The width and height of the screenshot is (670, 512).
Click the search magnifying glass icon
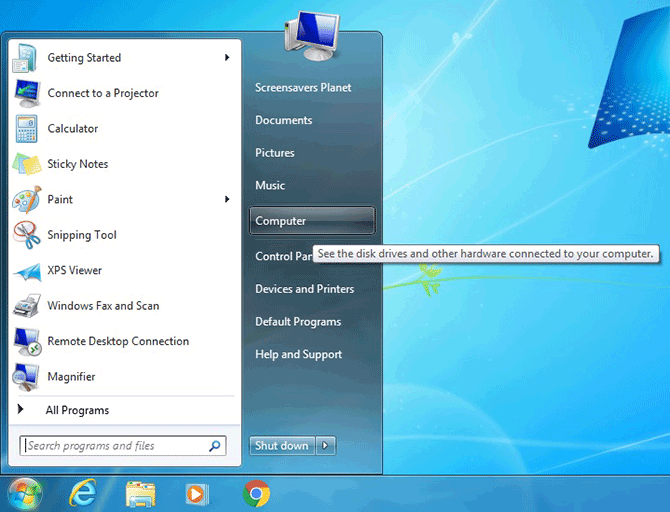(215, 446)
